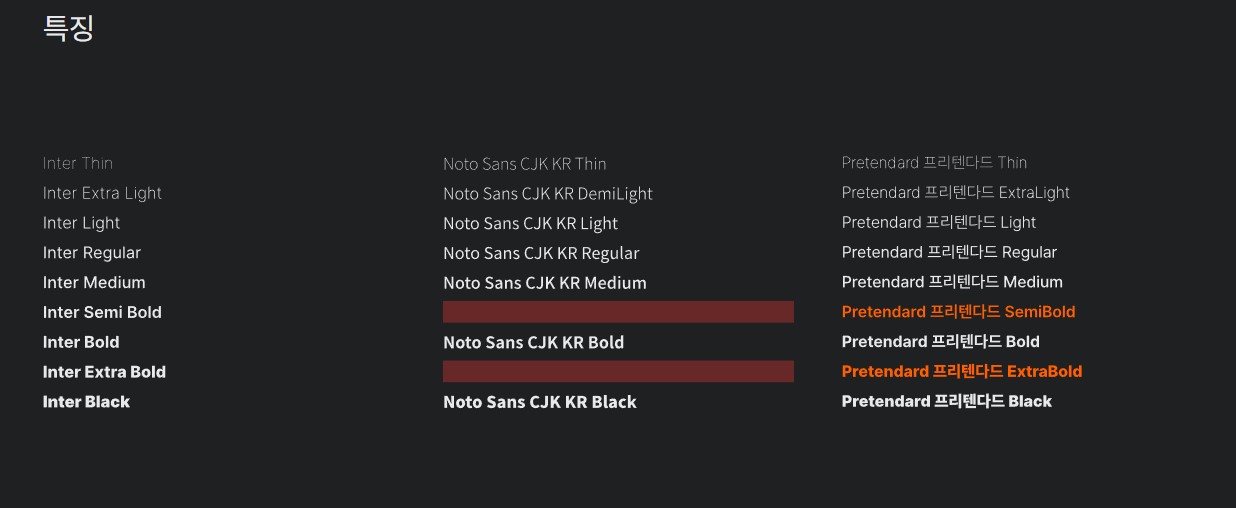Click the orange Pretendard ExtraBold text
Viewport: 1236px width, 508px height.
[x=962, y=371]
